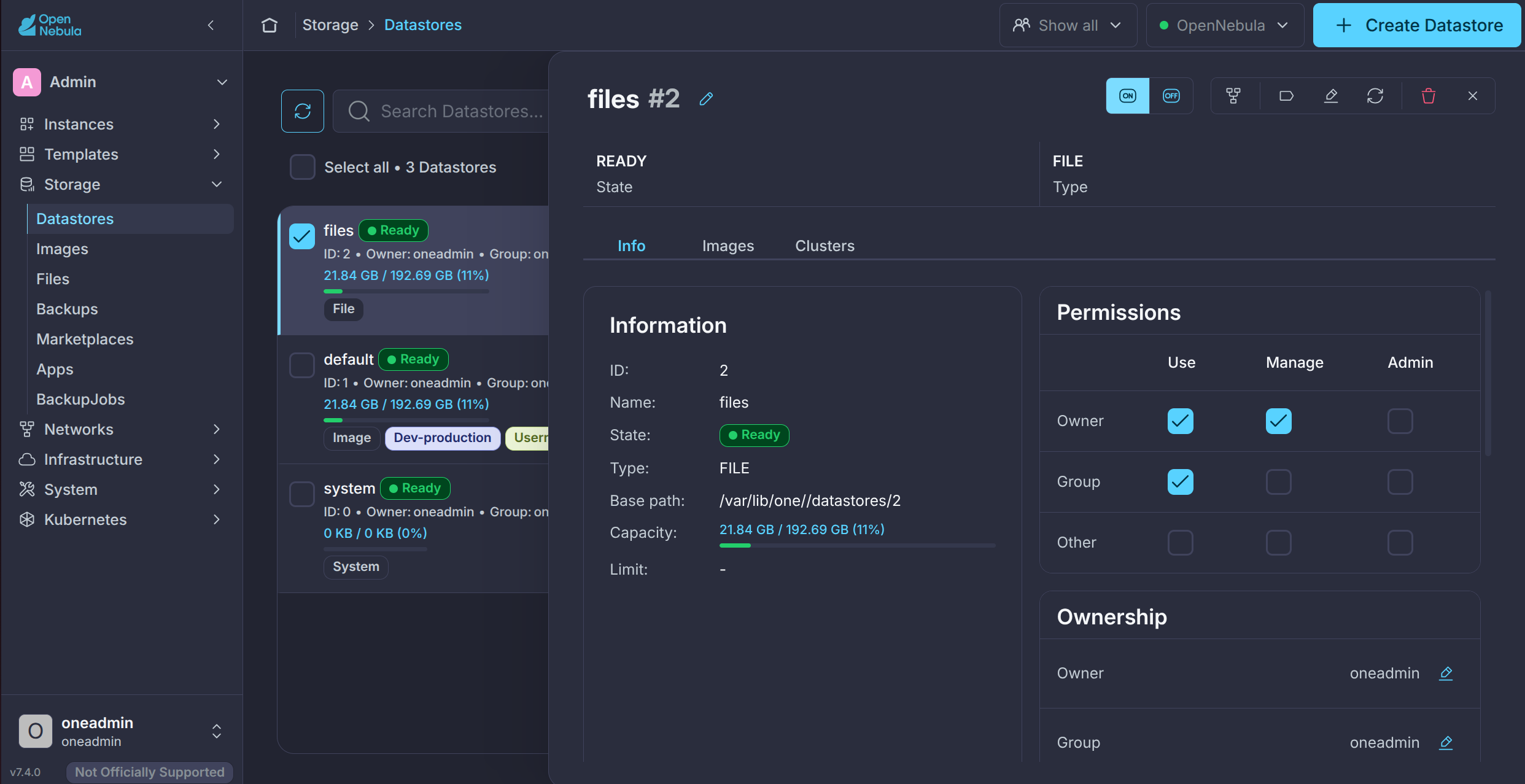Collapse the sidebar with the left chevron
This screenshot has width=1525, height=784.
tap(211, 25)
